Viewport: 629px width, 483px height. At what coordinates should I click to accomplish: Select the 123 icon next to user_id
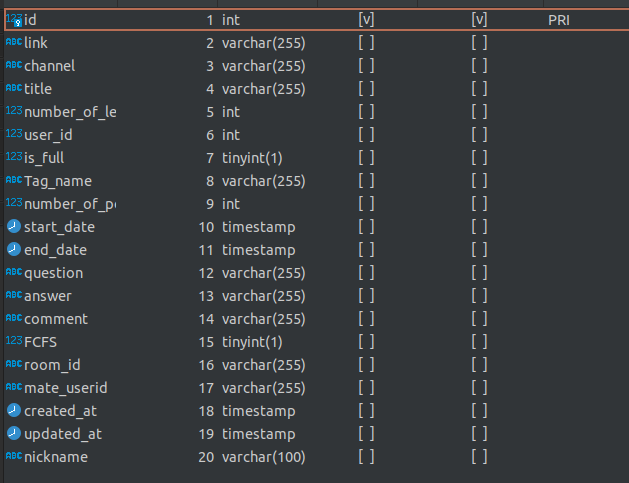point(14,134)
